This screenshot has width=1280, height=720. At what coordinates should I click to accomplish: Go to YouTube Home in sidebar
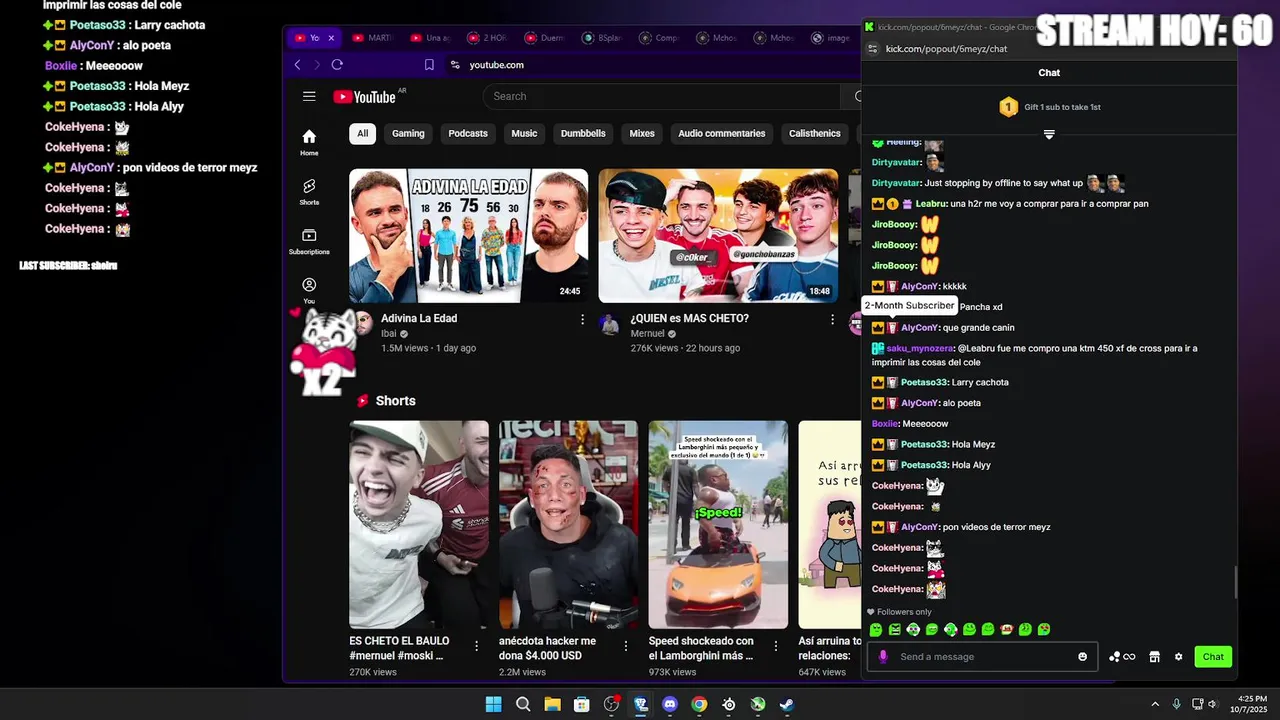click(309, 142)
